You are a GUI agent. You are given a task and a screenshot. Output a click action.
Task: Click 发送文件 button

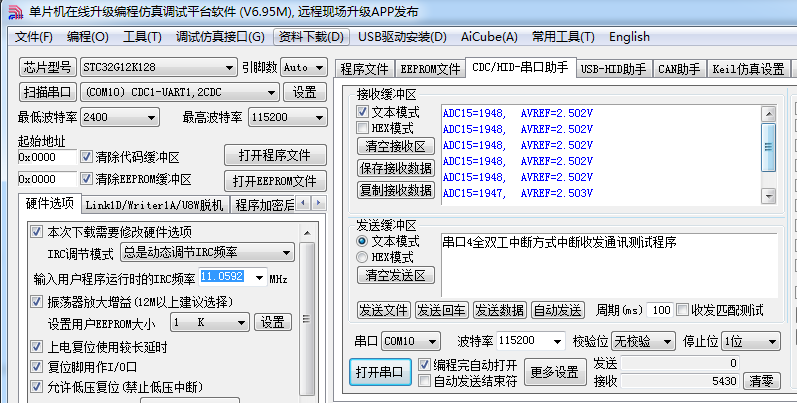[x=383, y=310]
